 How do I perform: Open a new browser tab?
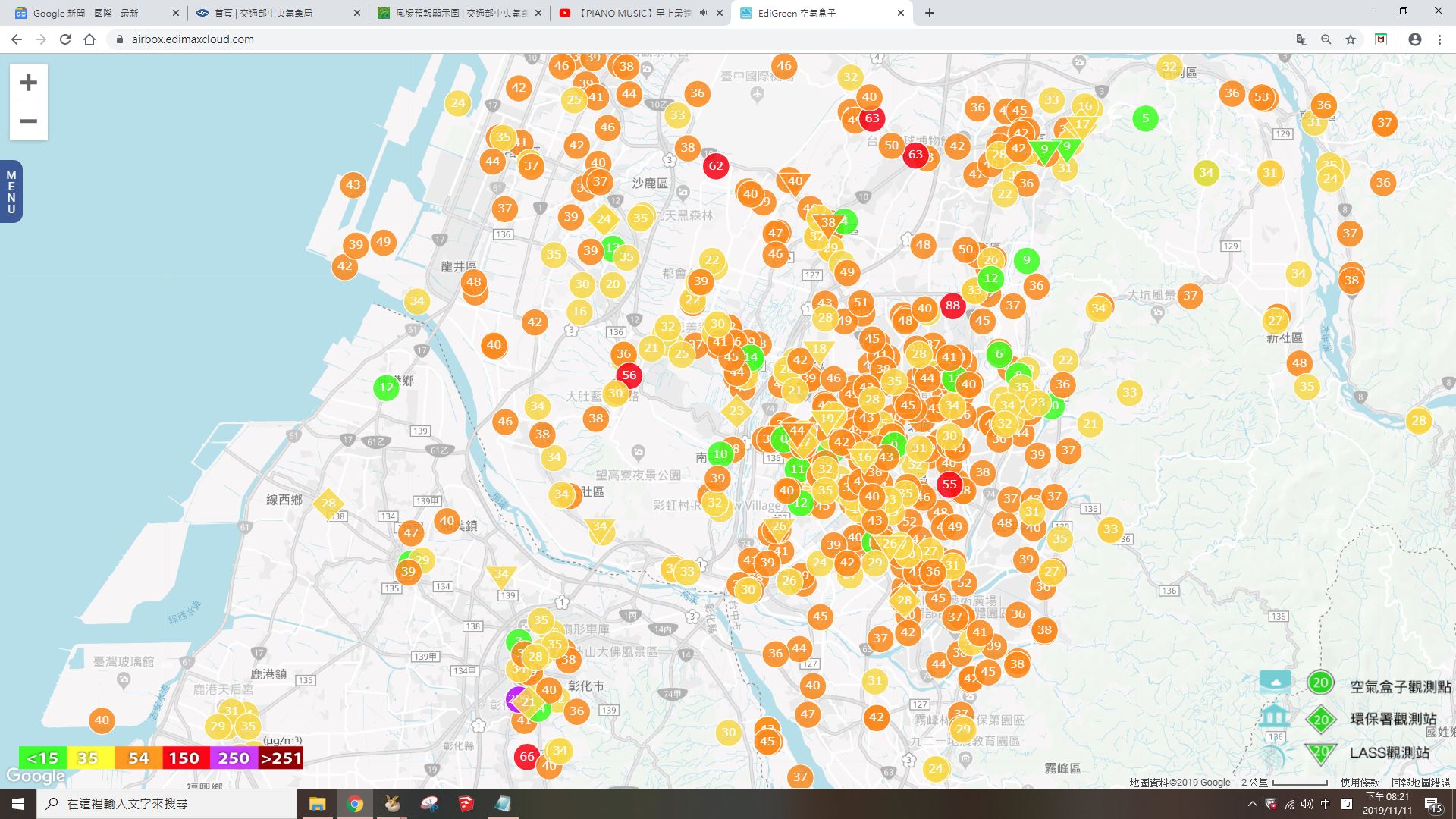pyautogui.click(x=930, y=13)
